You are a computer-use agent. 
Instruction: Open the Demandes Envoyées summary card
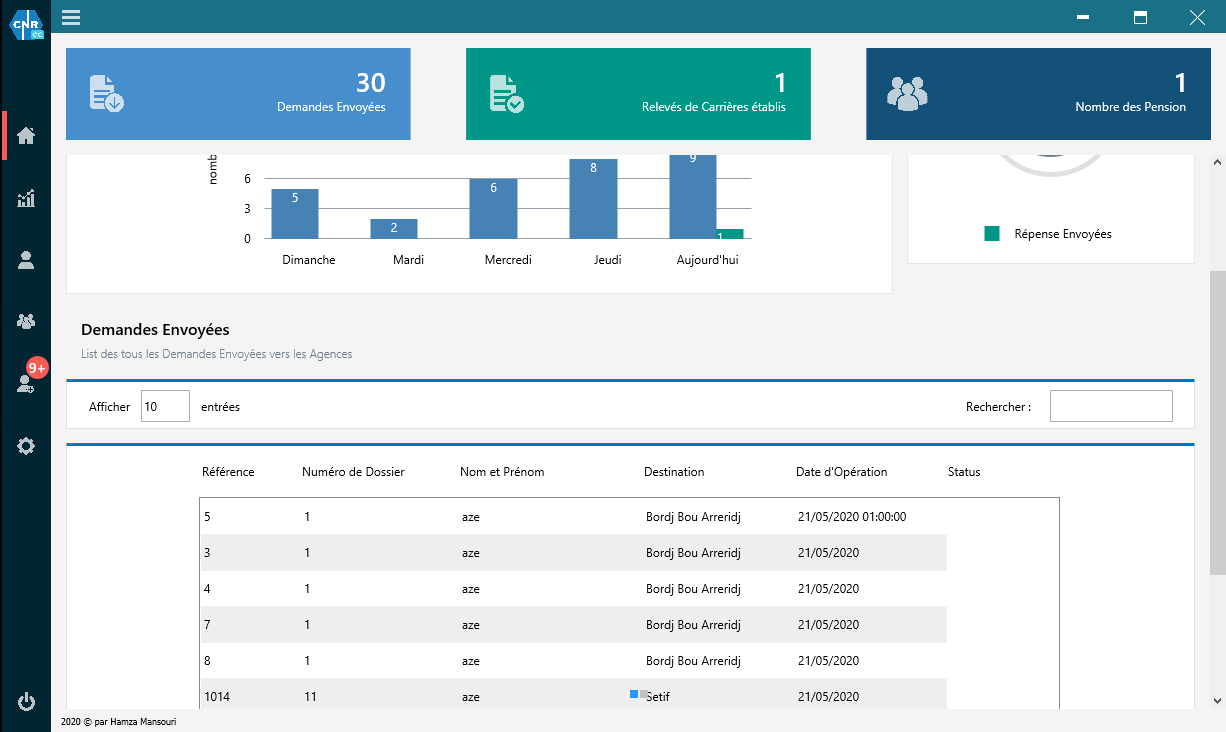(238, 94)
